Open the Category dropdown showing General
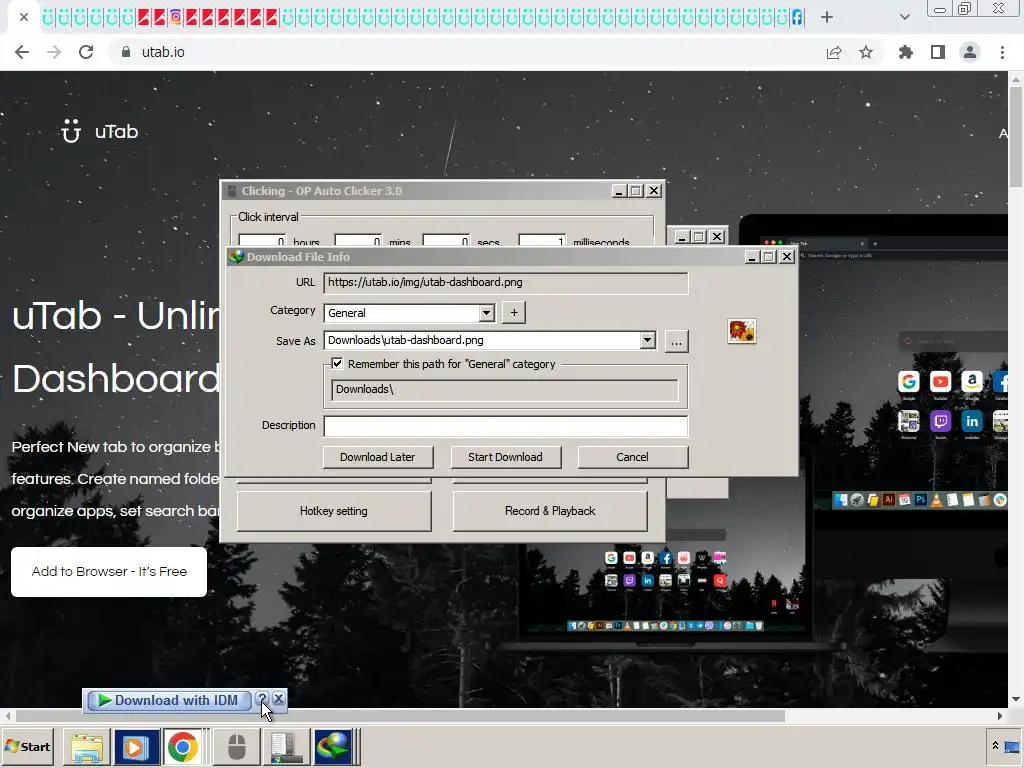Image resolution: width=1024 pixels, height=768 pixels. pyautogui.click(x=487, y=313)
